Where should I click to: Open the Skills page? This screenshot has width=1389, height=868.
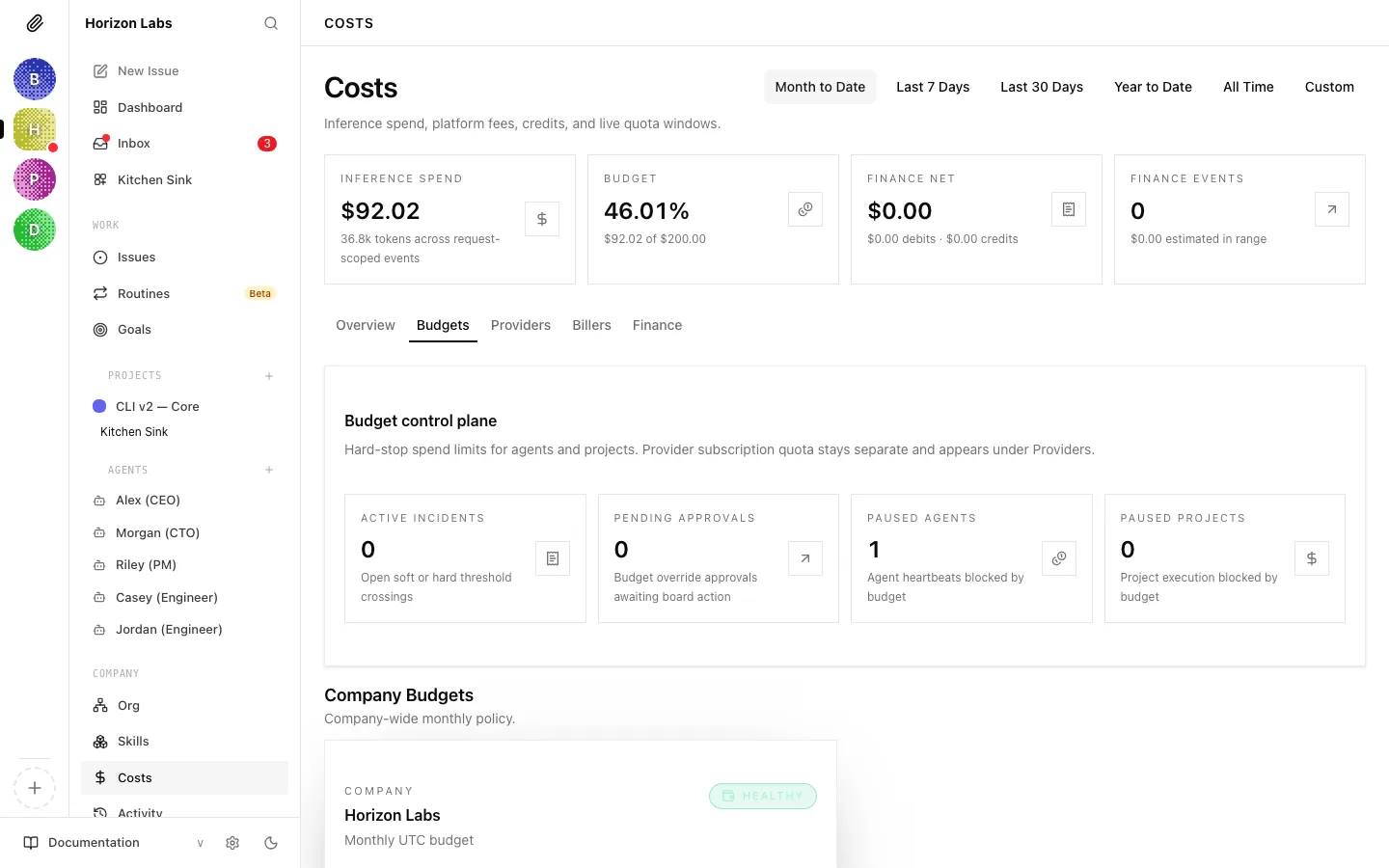184,742
